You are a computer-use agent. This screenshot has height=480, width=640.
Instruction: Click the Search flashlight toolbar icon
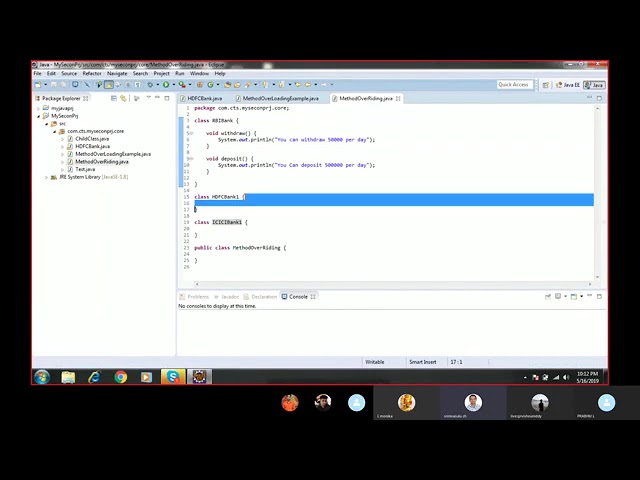247,84
